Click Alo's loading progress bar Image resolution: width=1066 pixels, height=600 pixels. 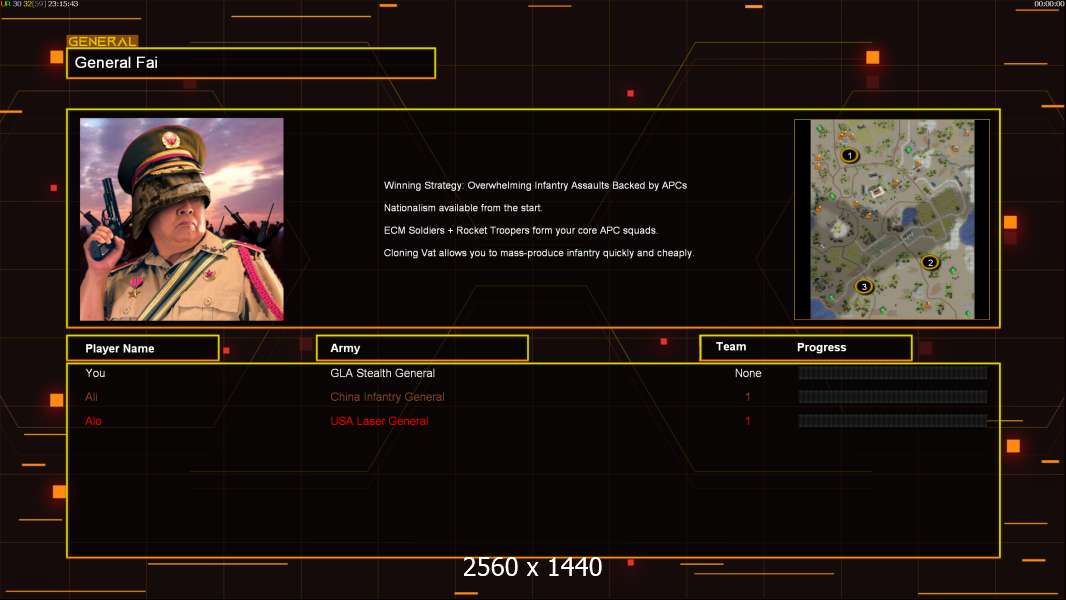tap(892, 421)
